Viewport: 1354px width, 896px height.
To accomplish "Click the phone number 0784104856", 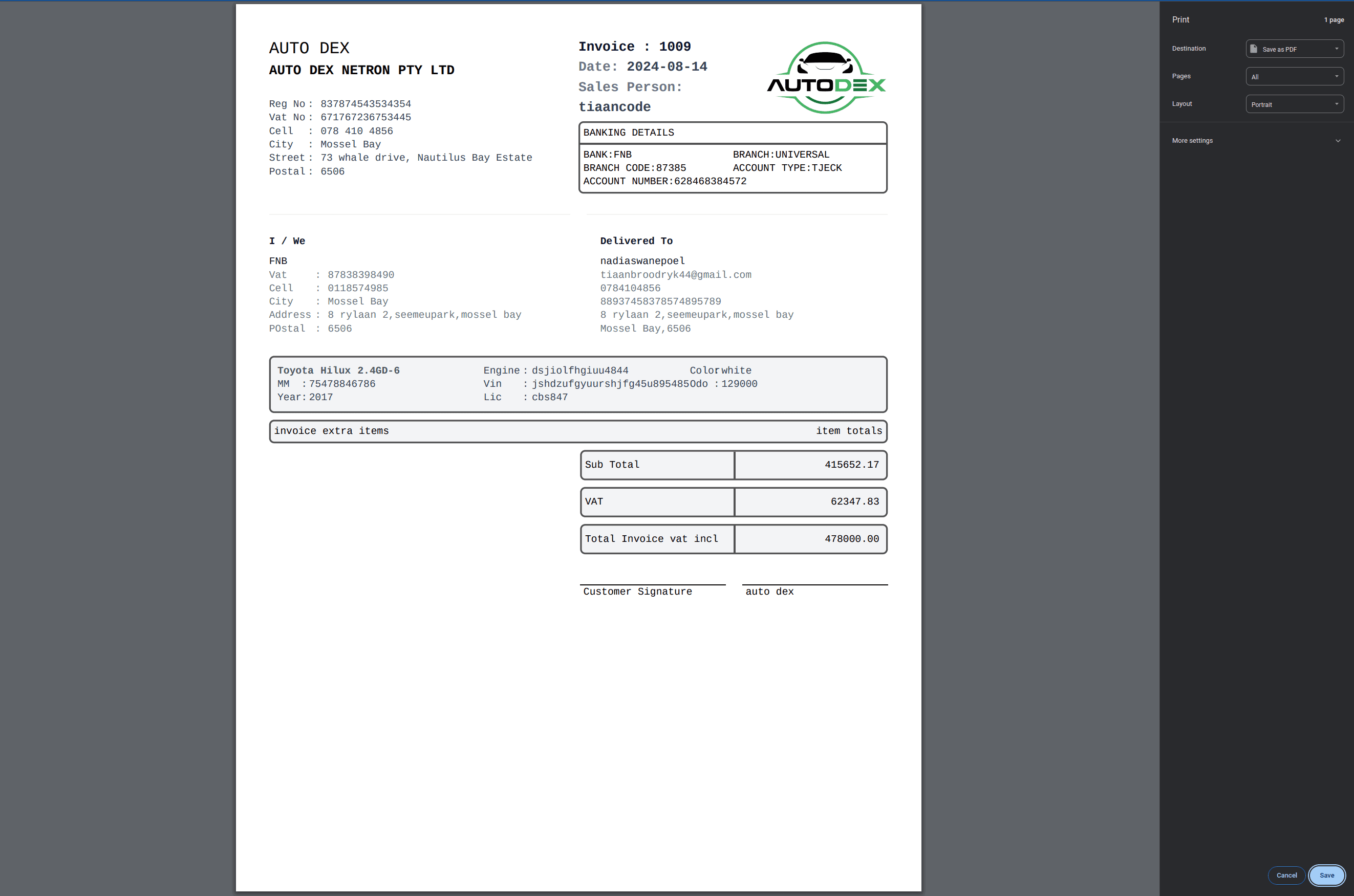I will tap(630, 288).
